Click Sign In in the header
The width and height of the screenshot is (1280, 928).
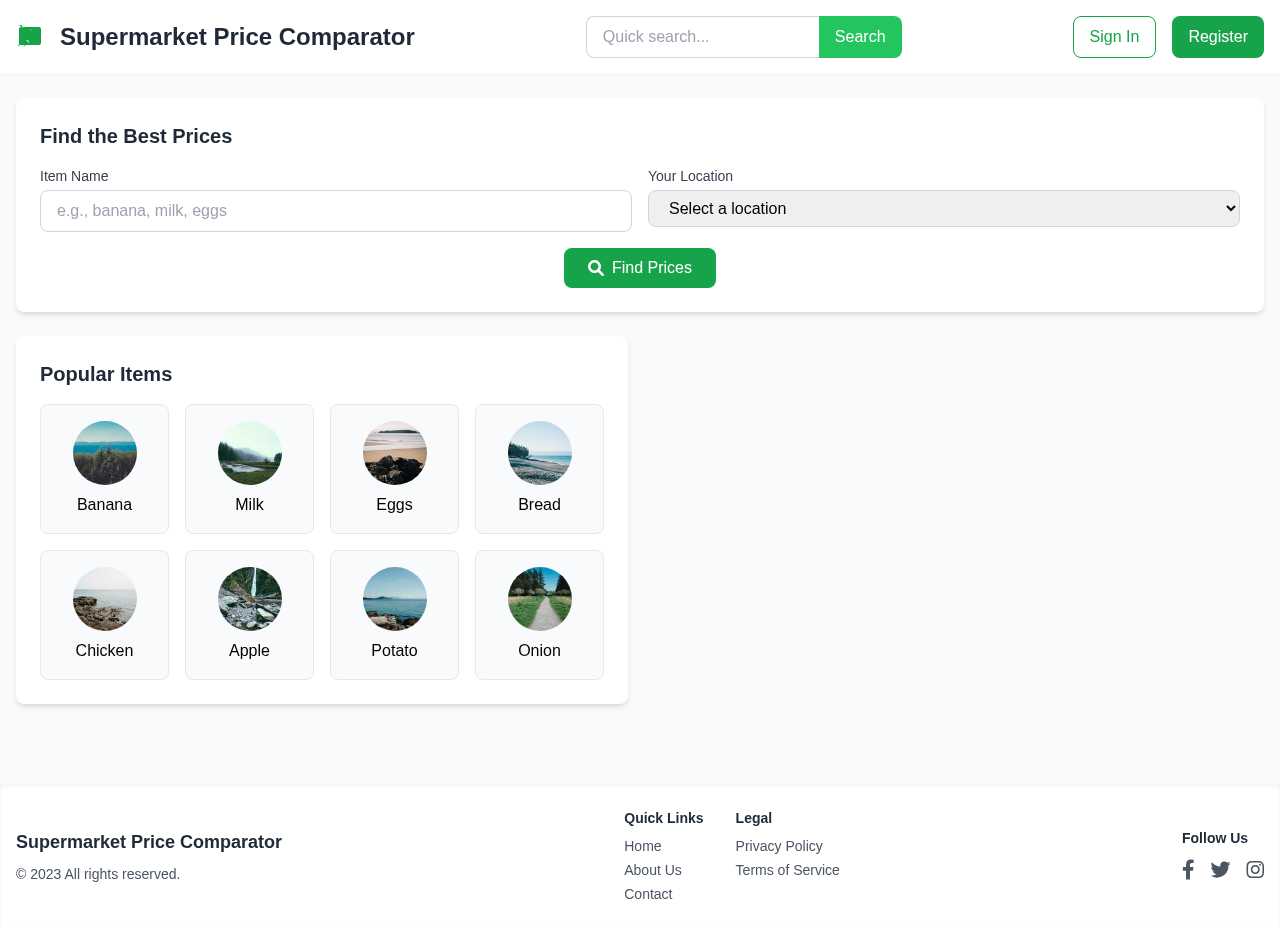coord(1113,36)
